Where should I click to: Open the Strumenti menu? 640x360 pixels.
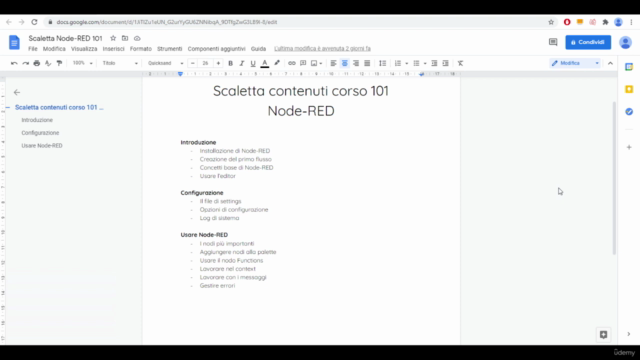(170, 49)
